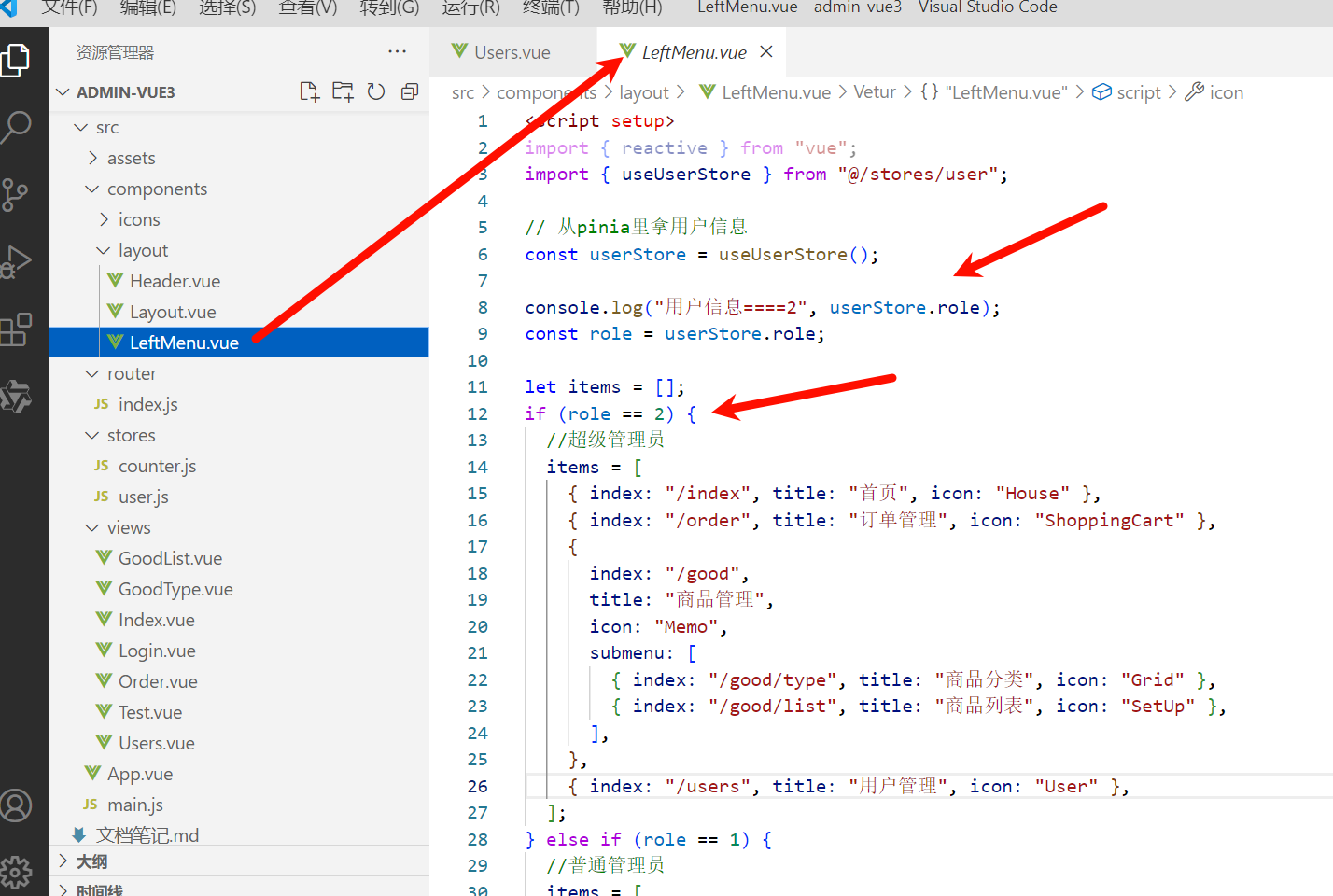Image resolution: width=1333 pixels, height=896 pixels.
Task: Open the Search view in activity bar
Action: (x=16, y=127)
